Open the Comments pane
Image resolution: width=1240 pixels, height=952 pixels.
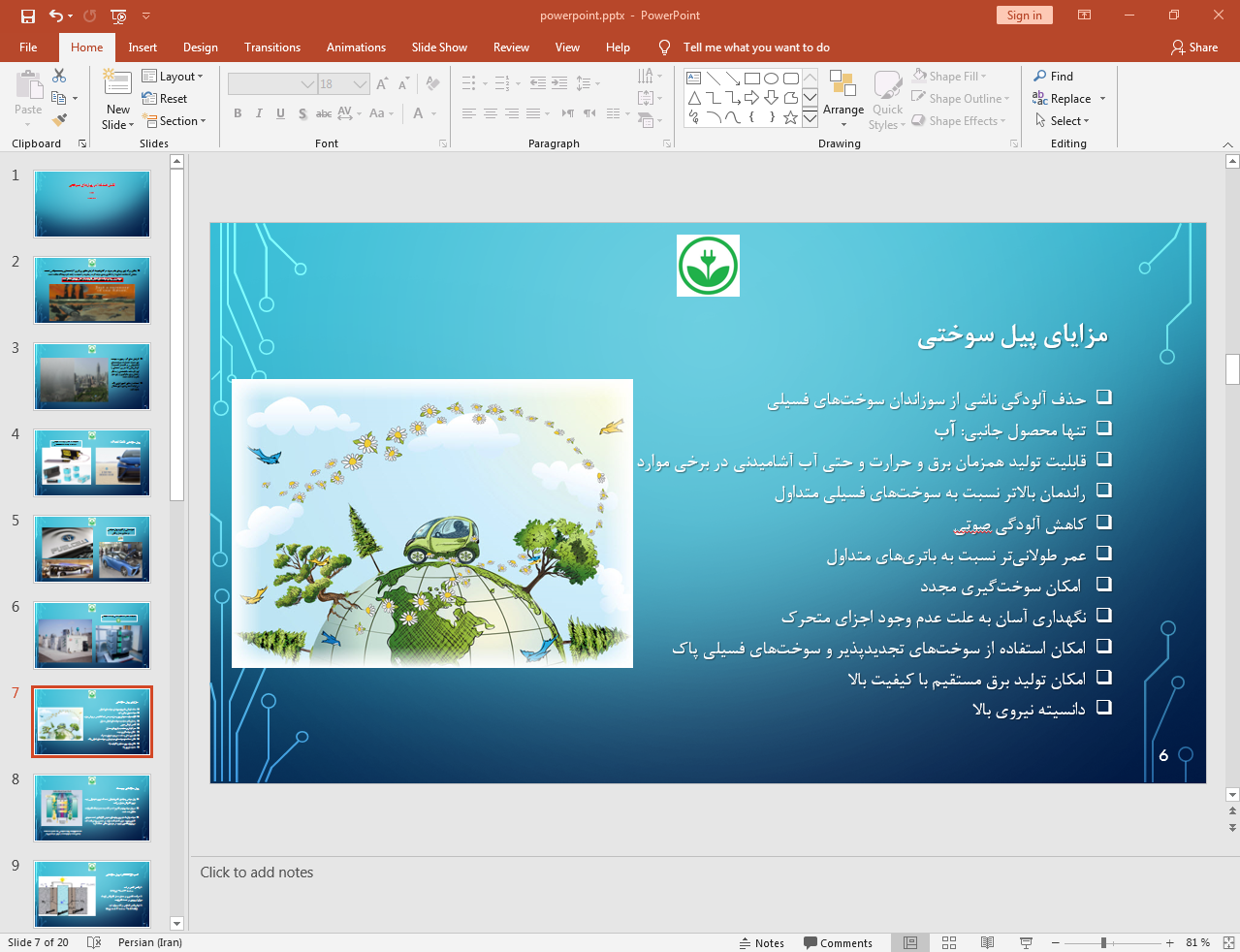838,942
